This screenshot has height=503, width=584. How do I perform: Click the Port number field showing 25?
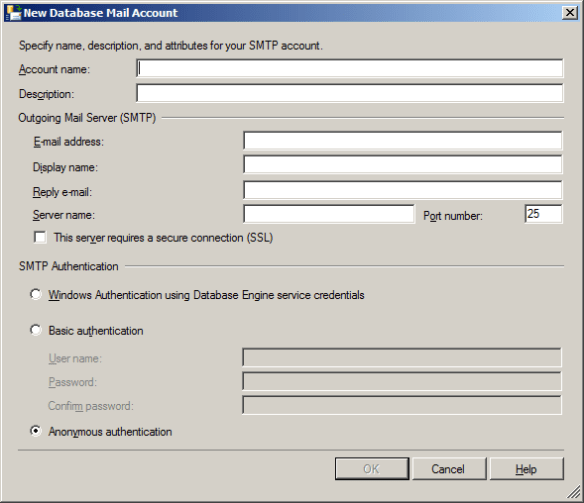click(x=543, y=214)
